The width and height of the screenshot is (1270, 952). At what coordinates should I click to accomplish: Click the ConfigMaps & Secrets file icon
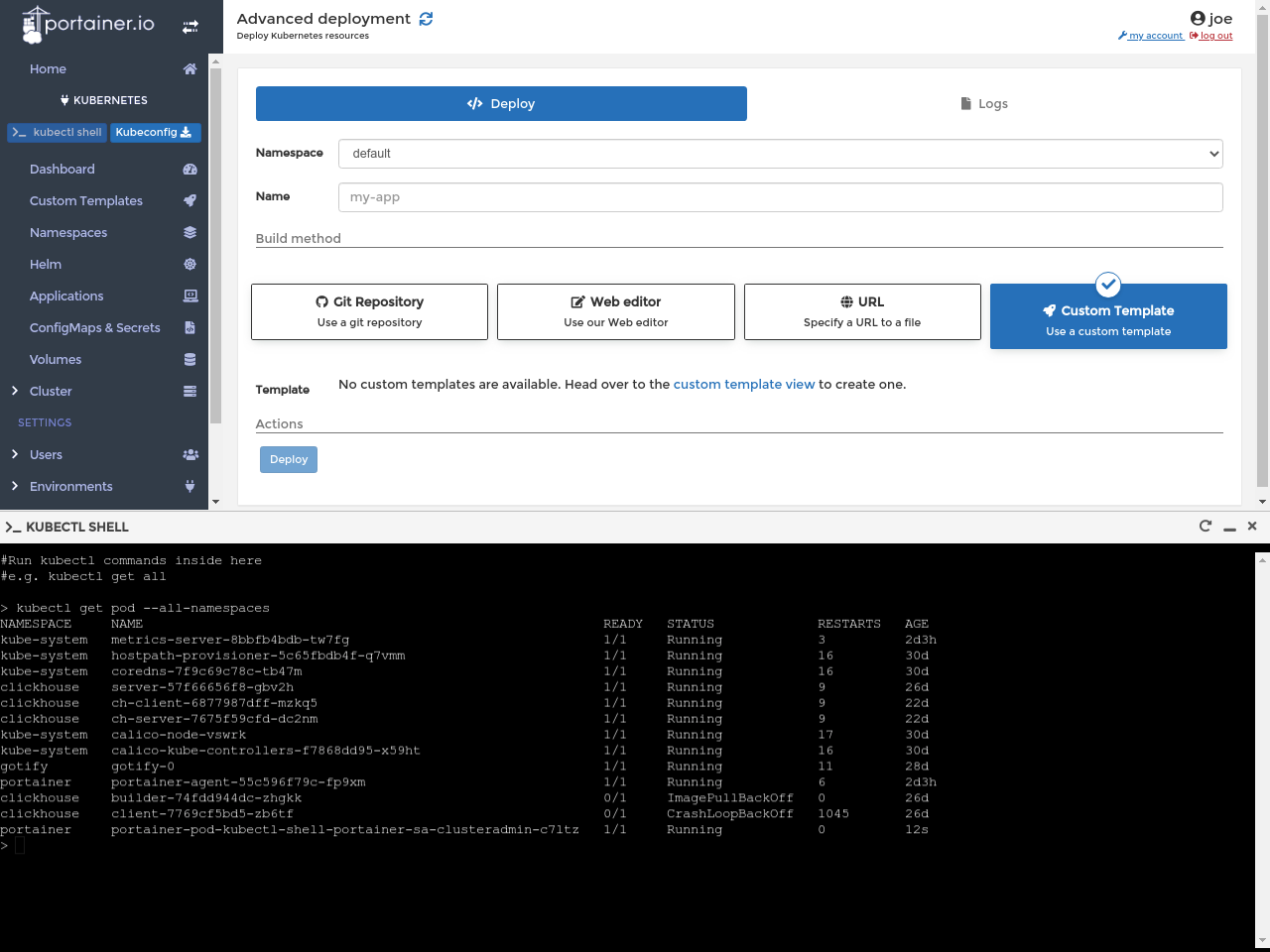(x=190, y=327)
